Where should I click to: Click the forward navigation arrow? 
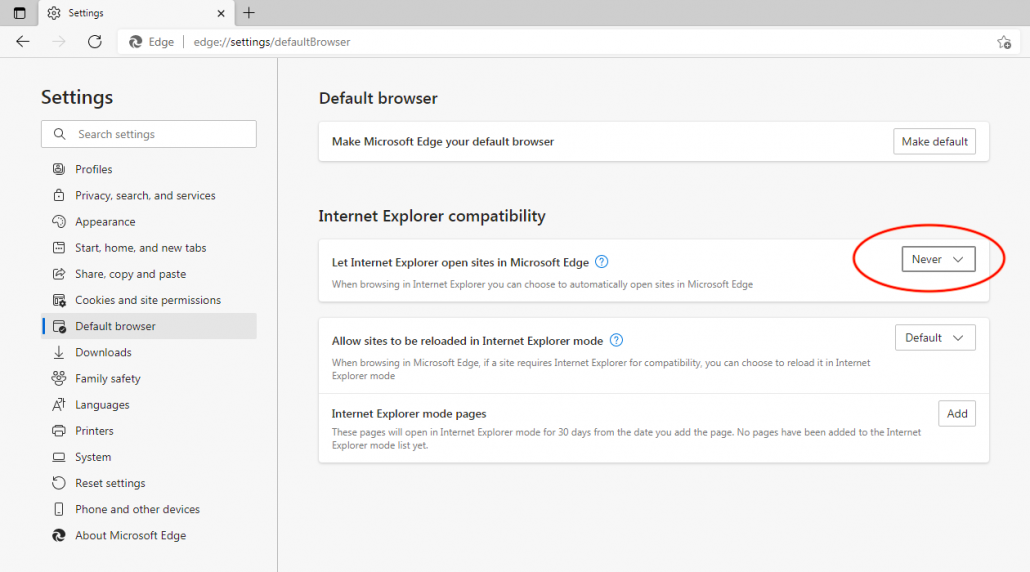59,42
